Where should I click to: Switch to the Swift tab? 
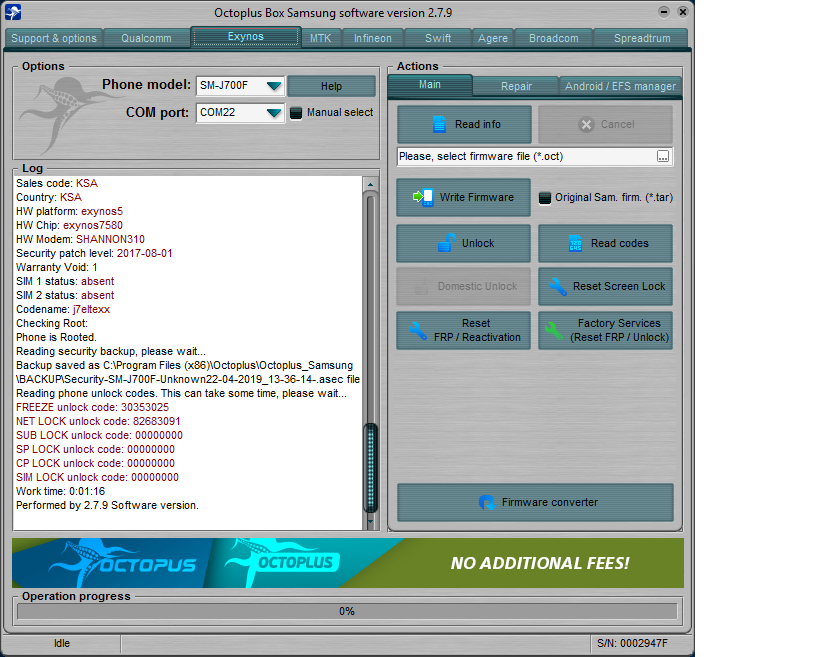(438, 38)
